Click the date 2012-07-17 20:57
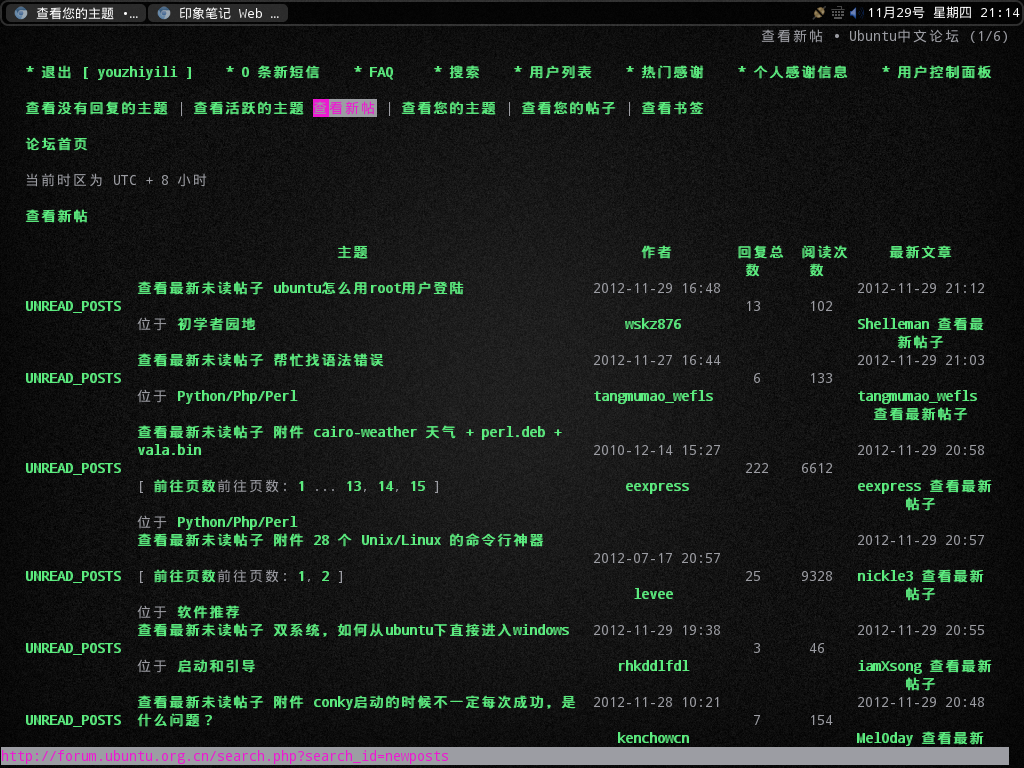Viewport: 1024px width, 768px height. pyautogui.click(x=657, y=559)
